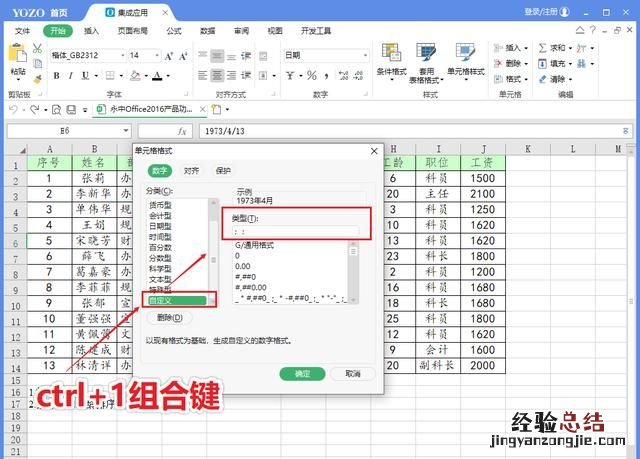Click the sort and filter icon
Viewport: 640px width, 459px height.
point(581,48)
